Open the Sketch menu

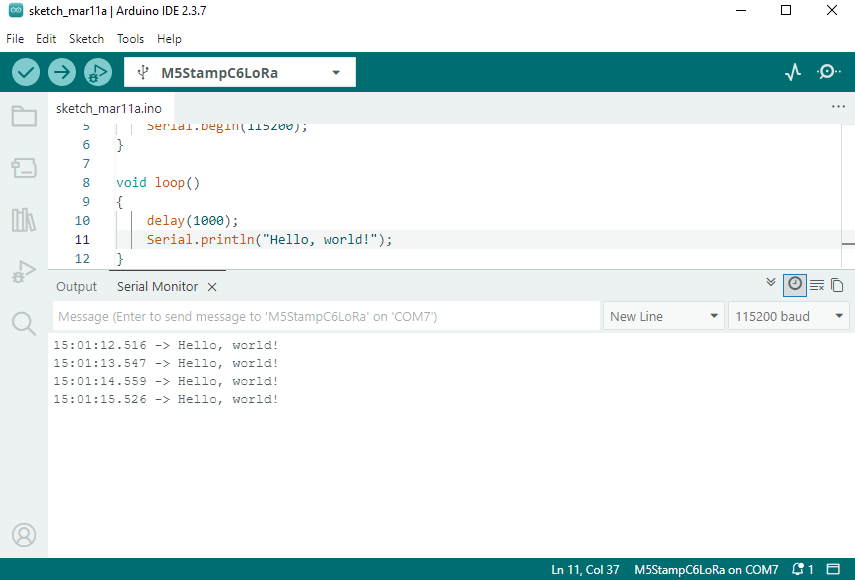click(x=86, y=39)
